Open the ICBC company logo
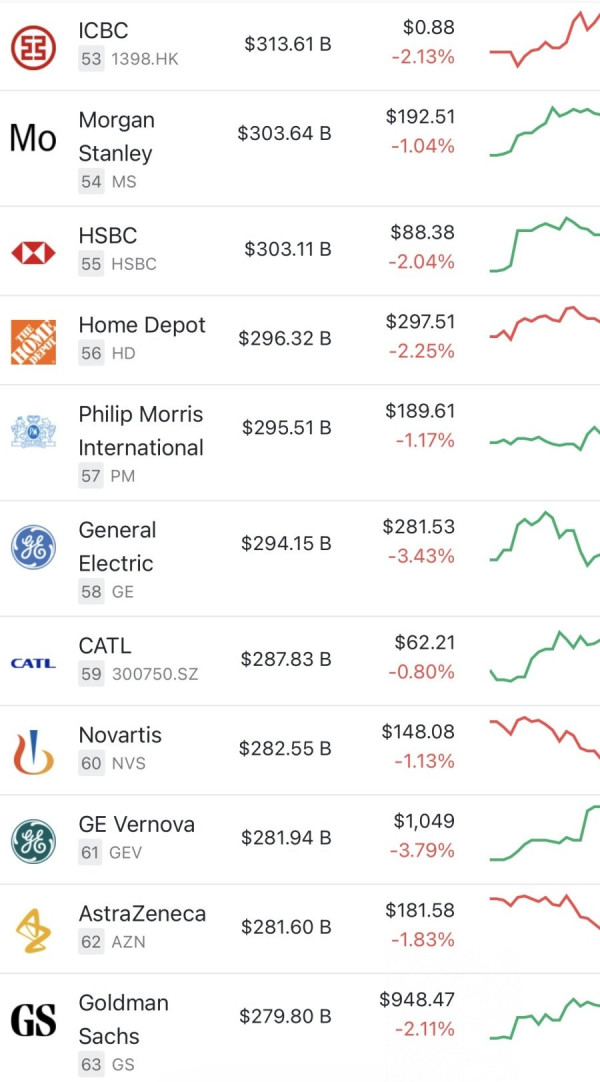600x1082 pixels. click(33, 48)
